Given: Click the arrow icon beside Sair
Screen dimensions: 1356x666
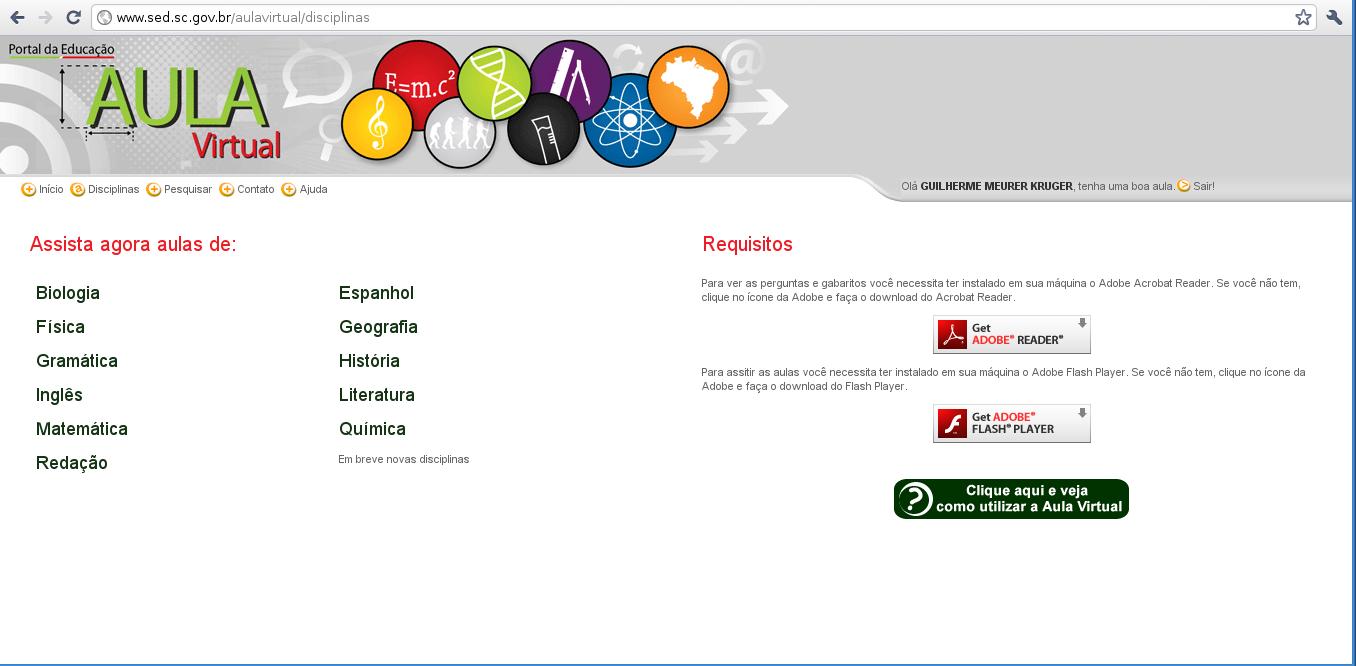Looking at the screenshot, I should 1184,186.
